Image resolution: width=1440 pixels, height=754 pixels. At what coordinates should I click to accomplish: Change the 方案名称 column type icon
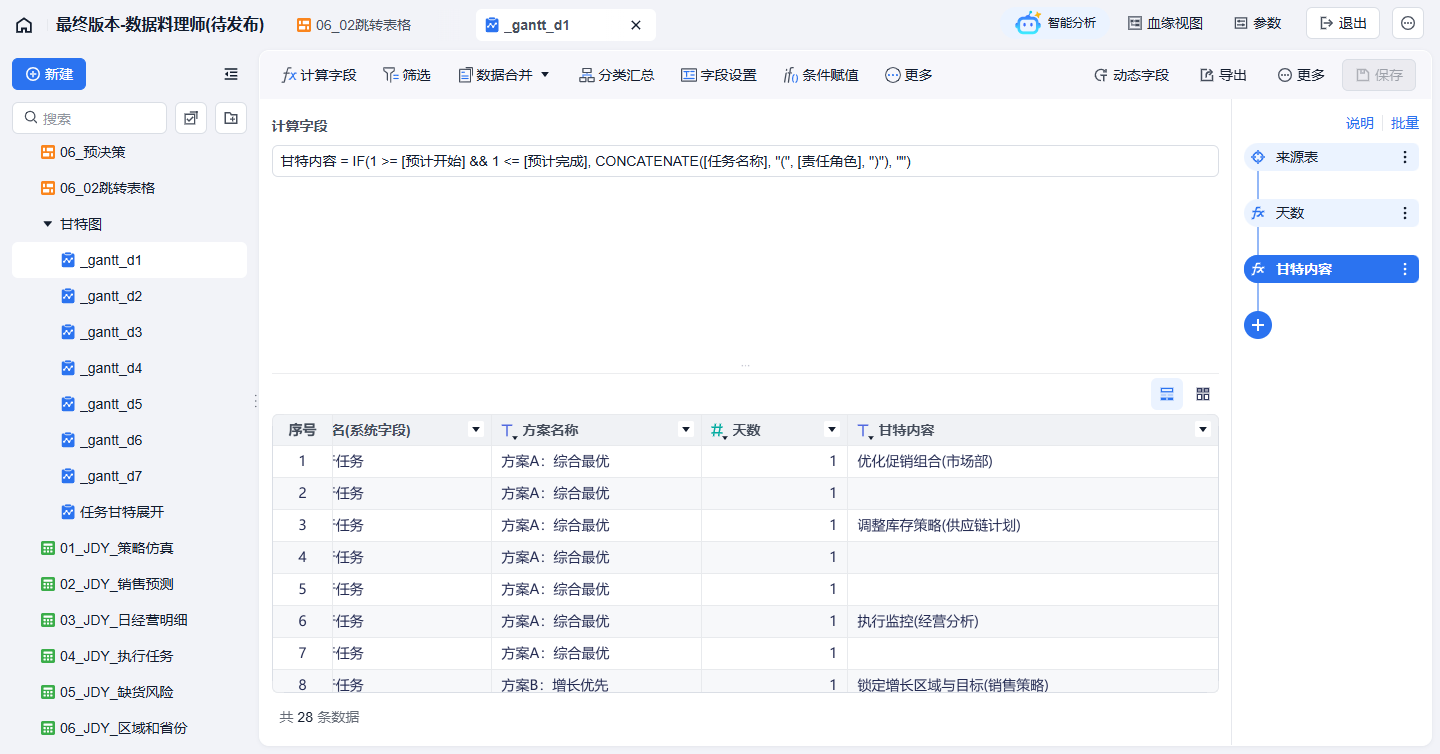tap(509, 431)
